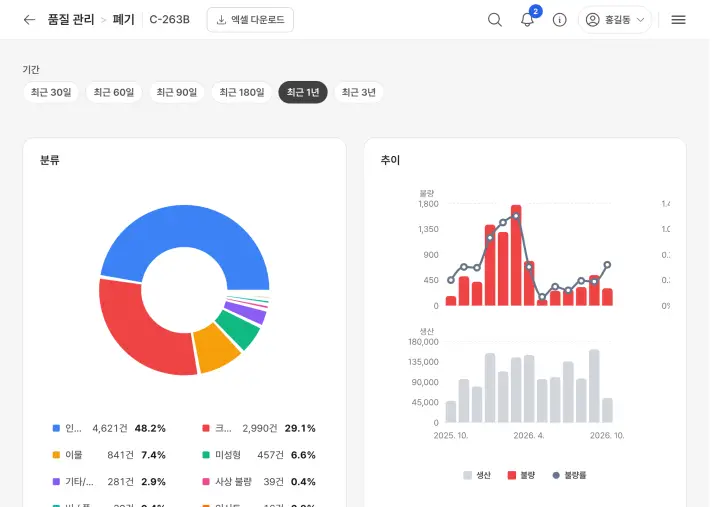The width and height of the screenshot is (720, 507).
Task: Click the 품질 관리 breadcrumb link
Action: coord(71,20)
